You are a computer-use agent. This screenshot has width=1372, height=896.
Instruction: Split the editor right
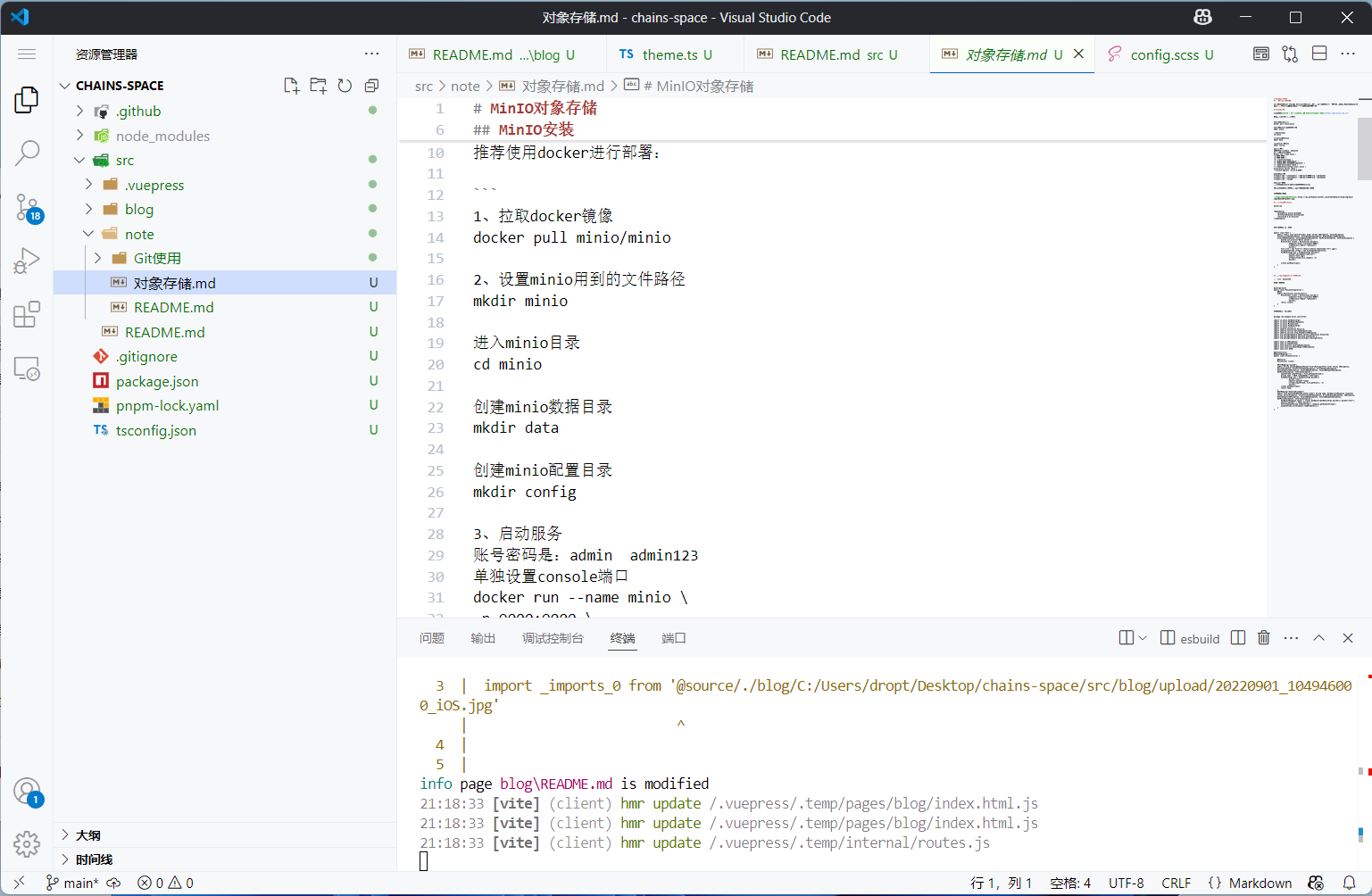1319,54
